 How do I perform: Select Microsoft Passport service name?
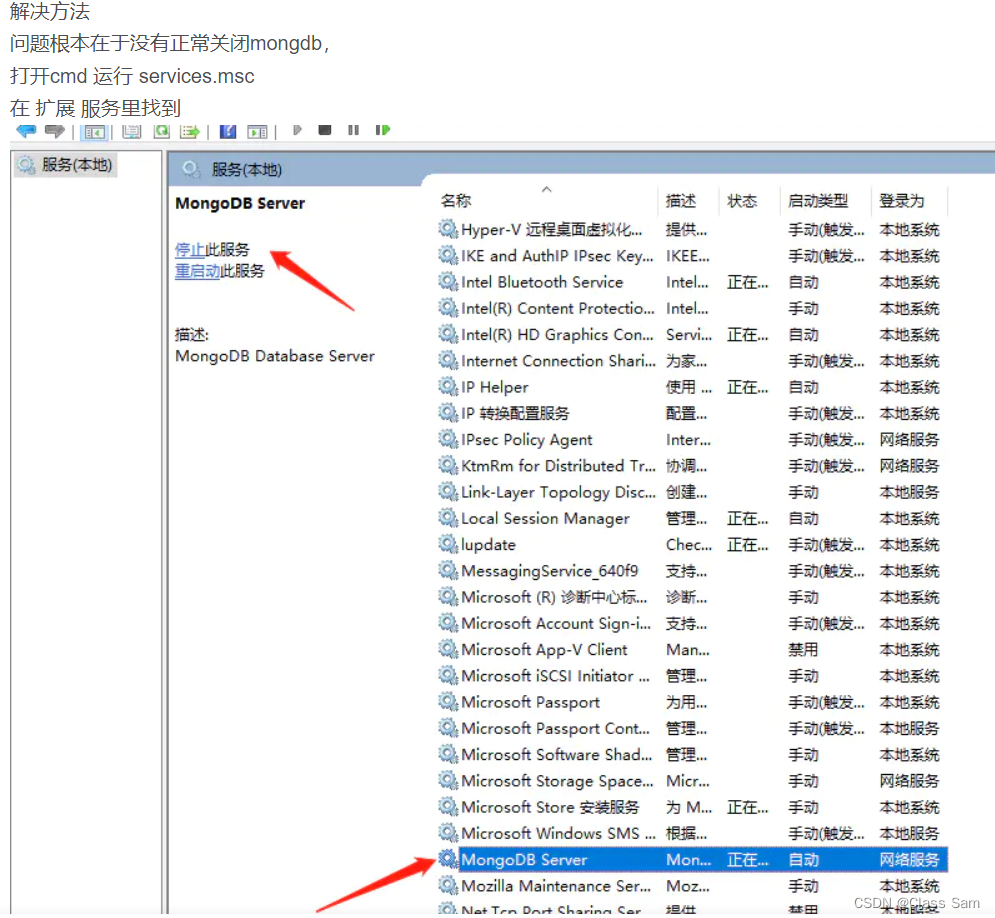coord(530,702)
